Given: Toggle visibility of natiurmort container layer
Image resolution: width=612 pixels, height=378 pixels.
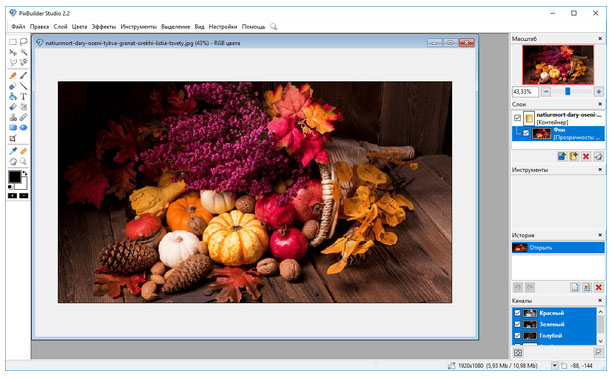Looking at the screenshot, I should (518, 118).
